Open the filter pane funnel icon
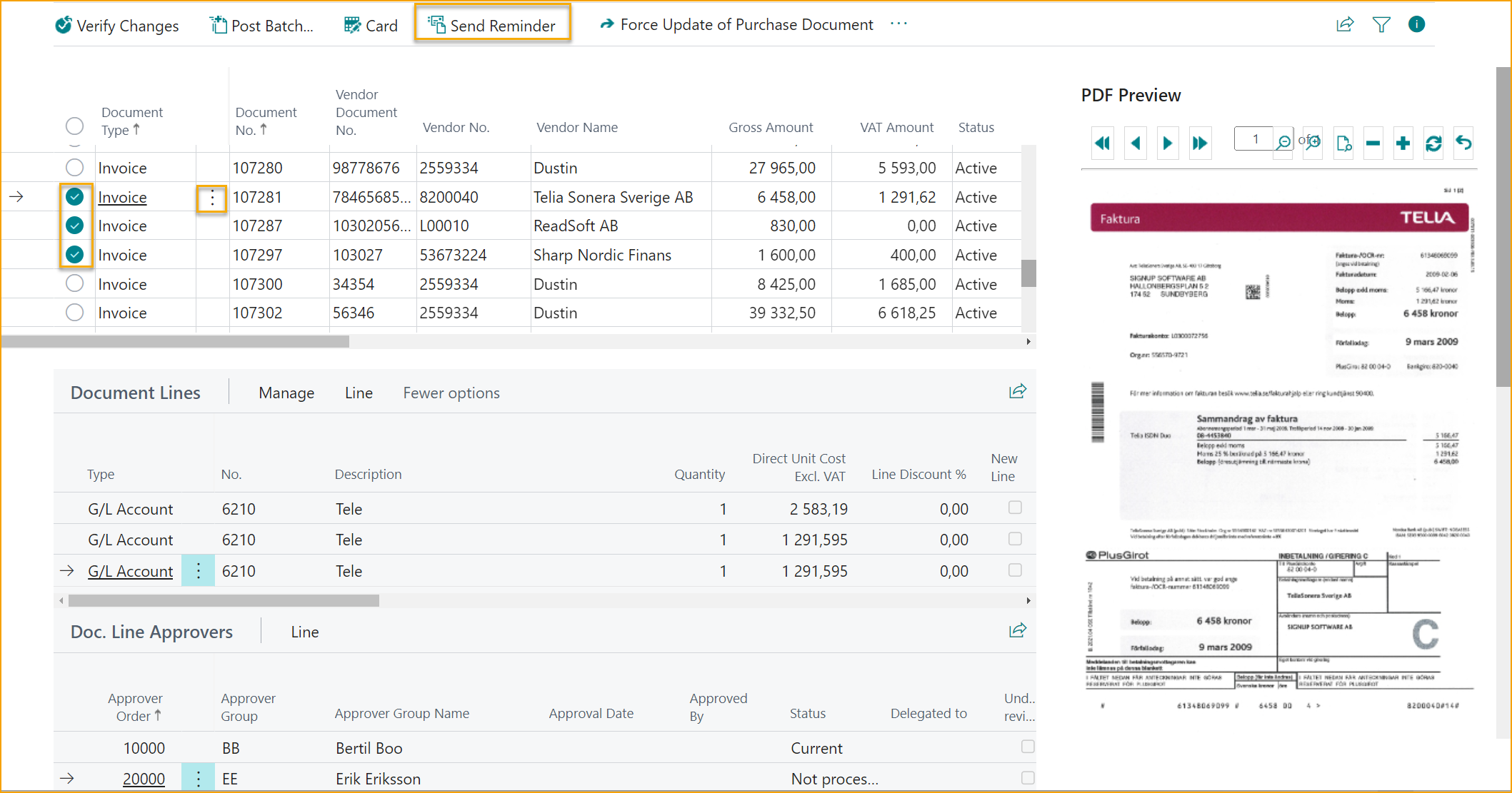1512x793 pixels. 1381,25
